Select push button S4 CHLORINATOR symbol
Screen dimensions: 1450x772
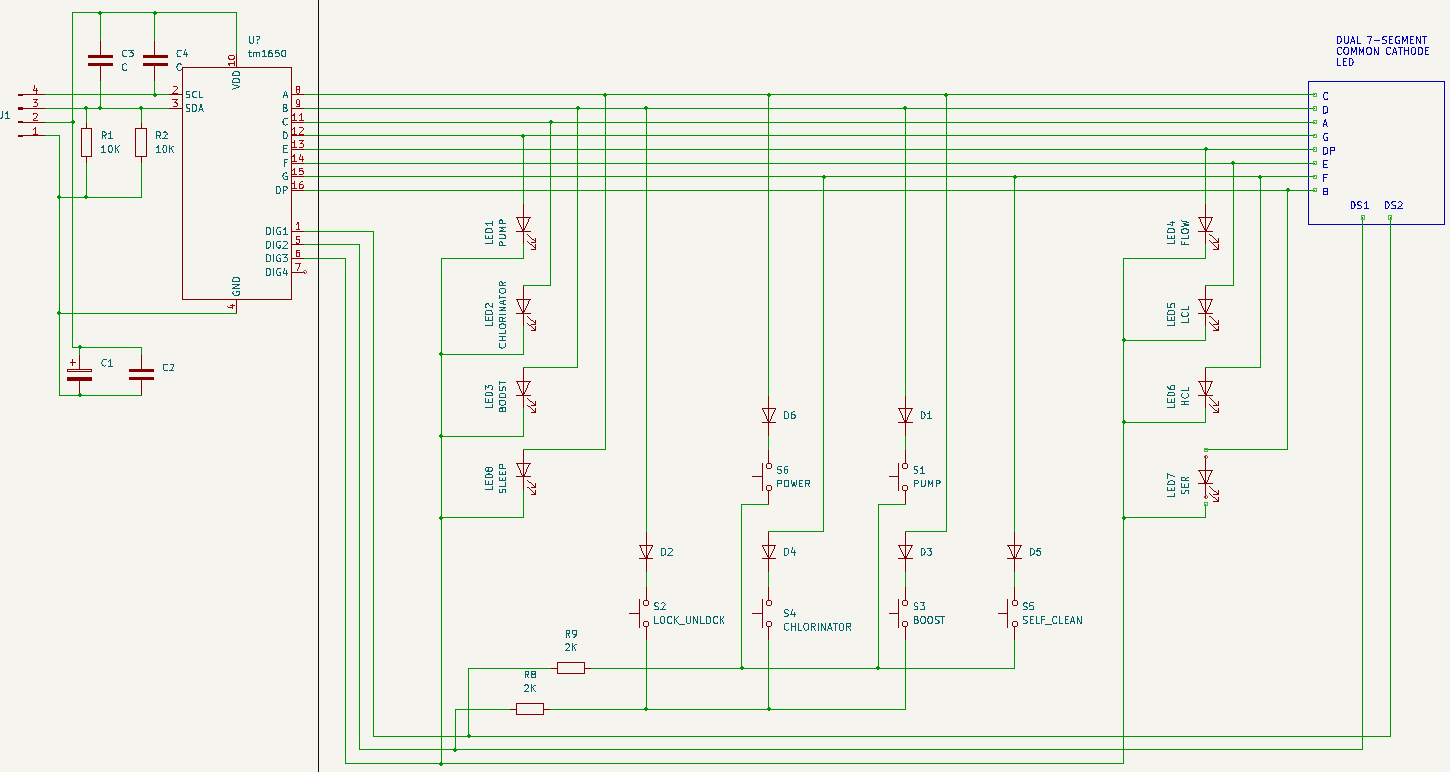click(x=764, y=614)
